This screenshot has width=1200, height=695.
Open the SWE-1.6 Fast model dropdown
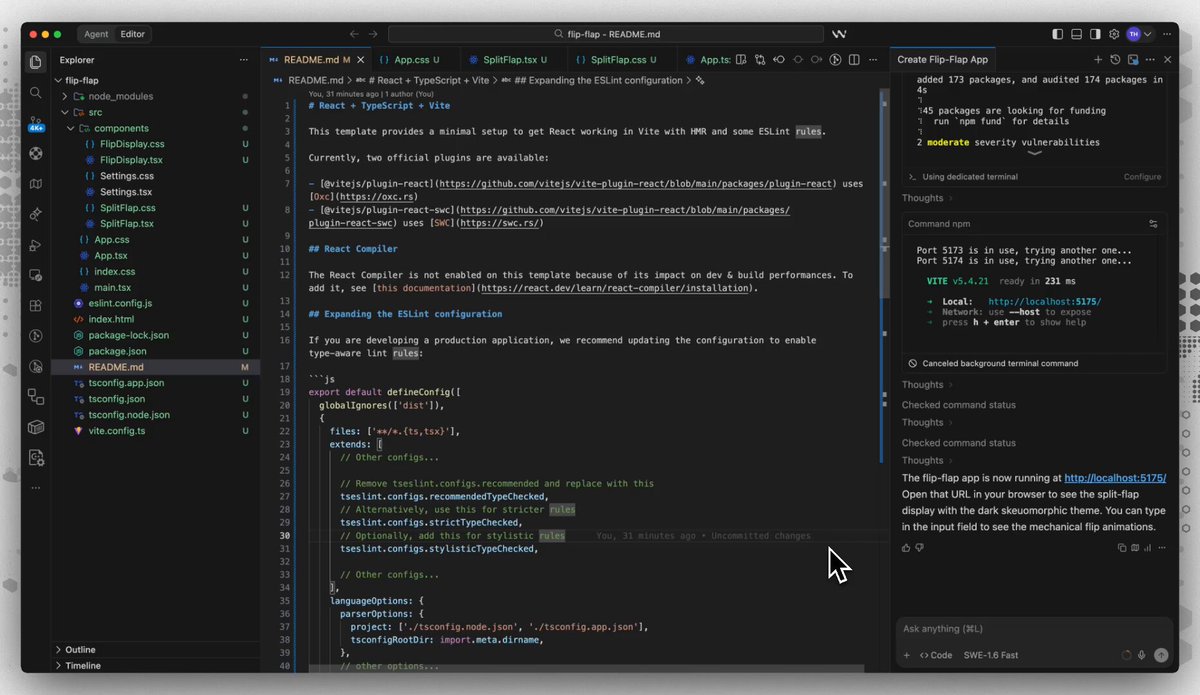click(990, 655)
